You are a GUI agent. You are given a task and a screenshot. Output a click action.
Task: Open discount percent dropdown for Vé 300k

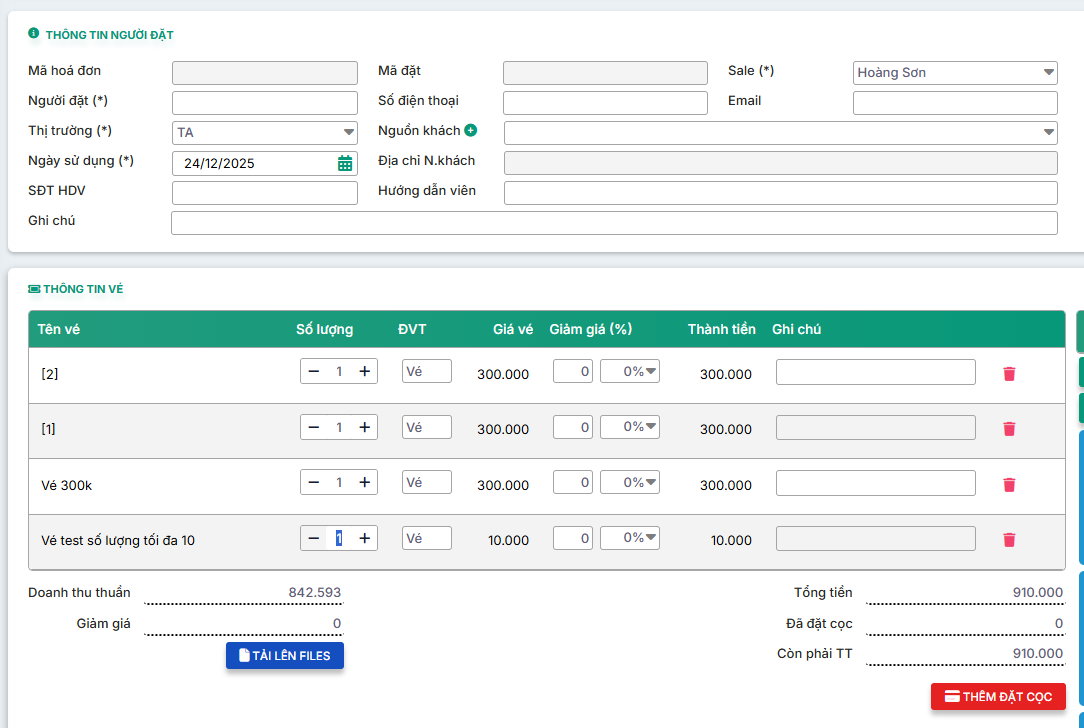click(630, 483)
